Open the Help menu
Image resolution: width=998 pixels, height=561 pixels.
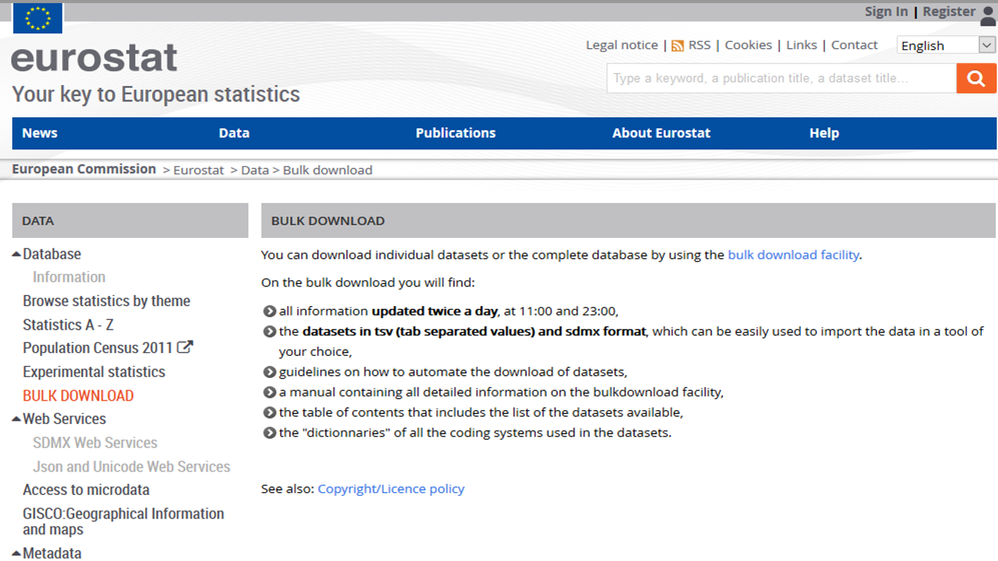(824, 133)
